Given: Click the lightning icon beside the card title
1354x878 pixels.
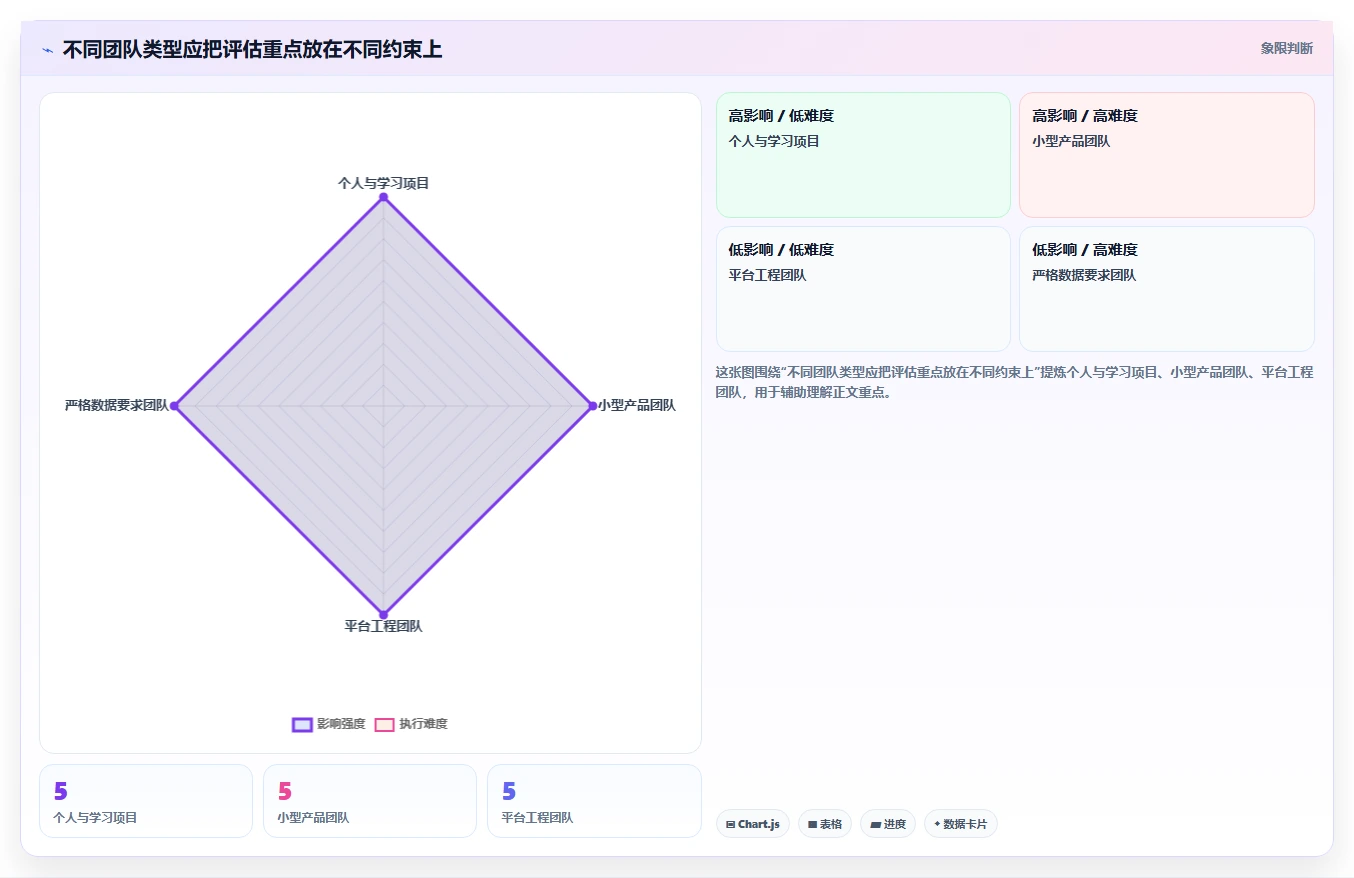Looking at the screenshot, I should 47,50.
